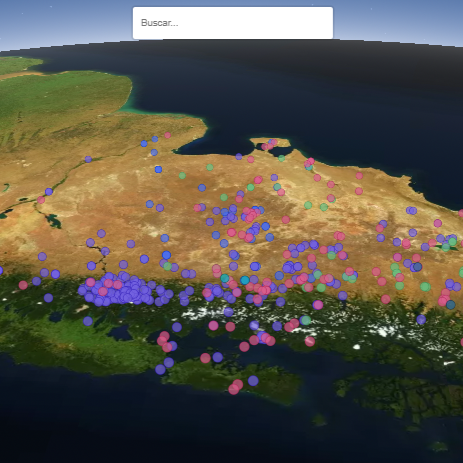Choose the dark blue marker at the far eastern edge

(451, 305)
